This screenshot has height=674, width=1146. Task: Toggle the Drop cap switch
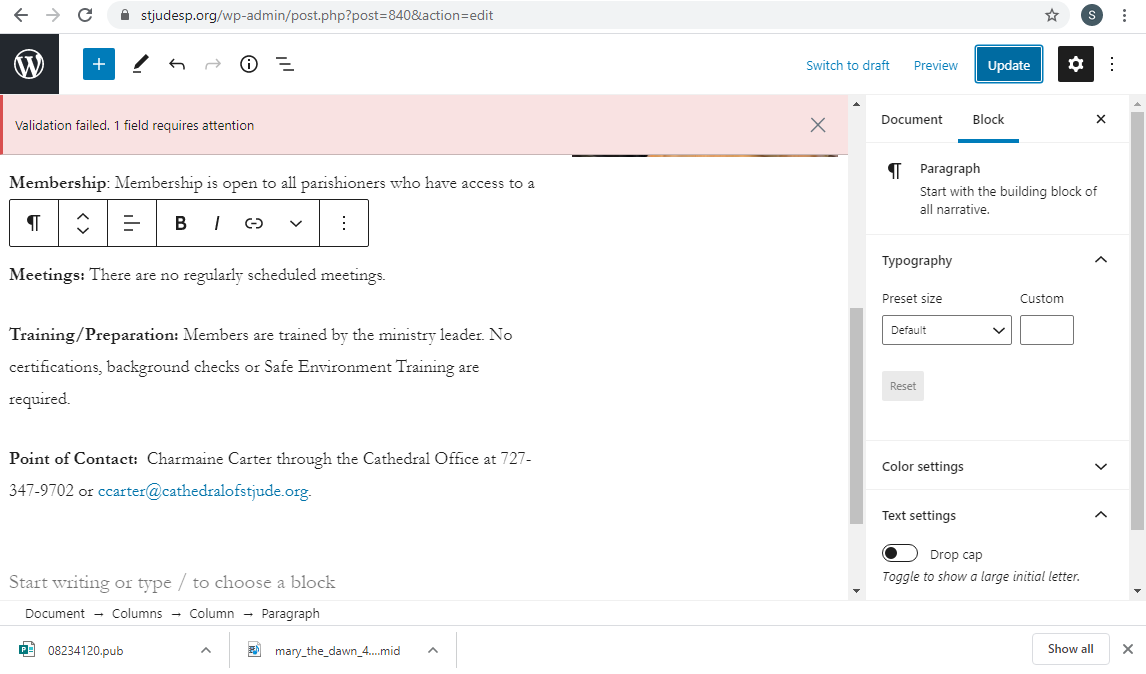point(900,554)
